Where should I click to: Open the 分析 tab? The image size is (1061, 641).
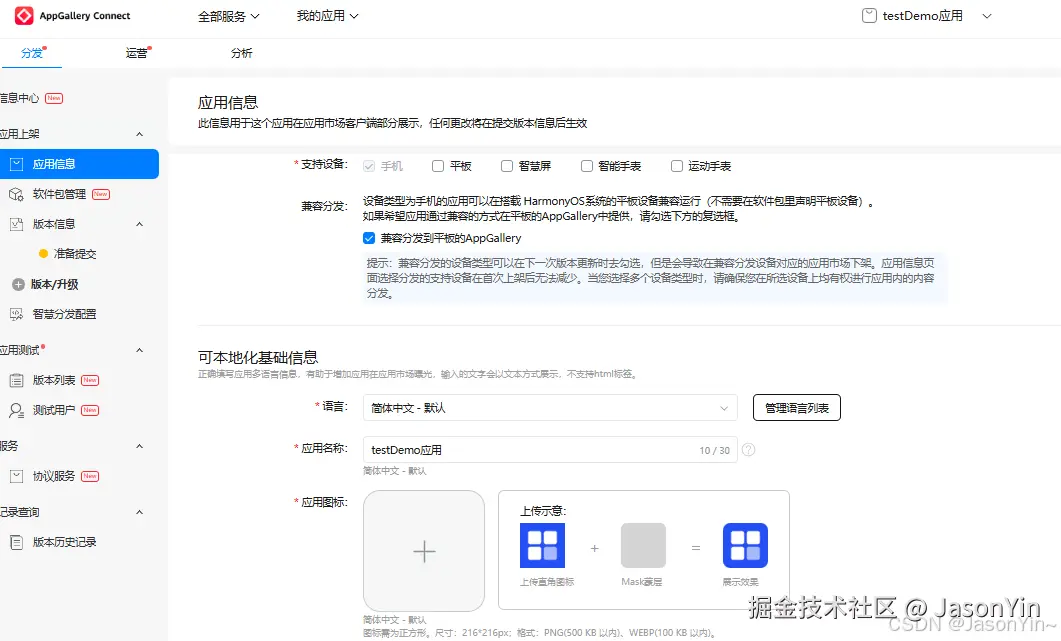click(x=243, y=52)
